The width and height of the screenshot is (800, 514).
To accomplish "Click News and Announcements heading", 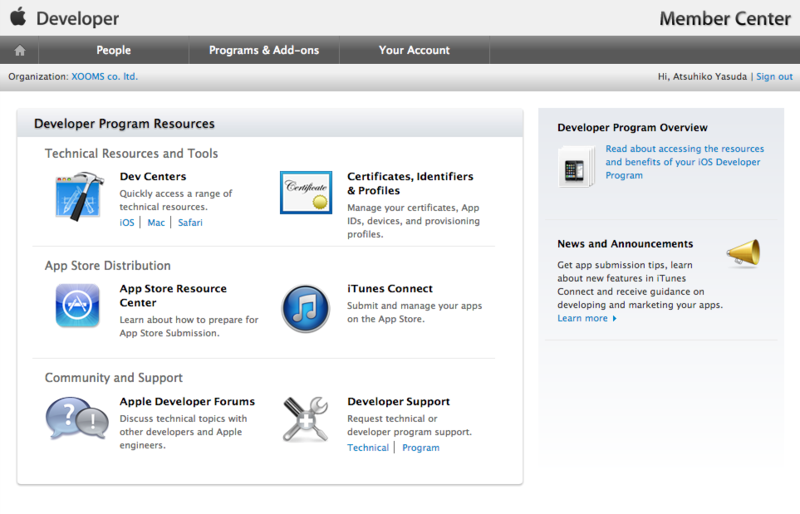I will 625,244.
